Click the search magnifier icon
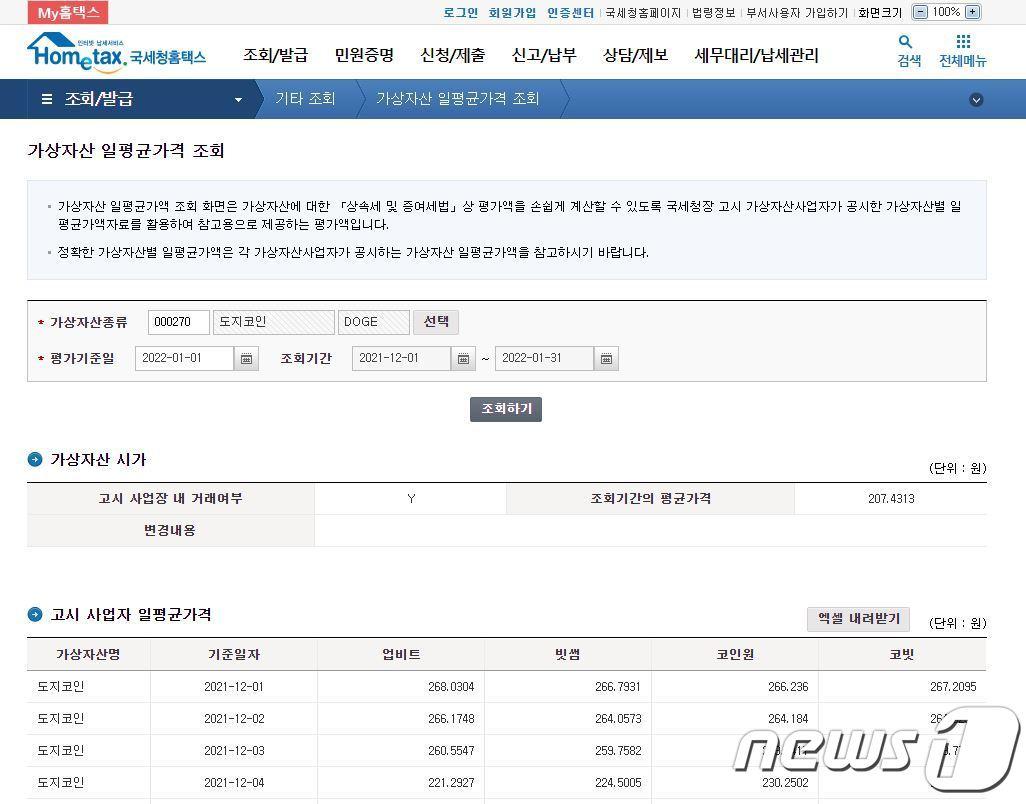The width and height of the screenshot is (1026, 804). (x=906, y=42)
